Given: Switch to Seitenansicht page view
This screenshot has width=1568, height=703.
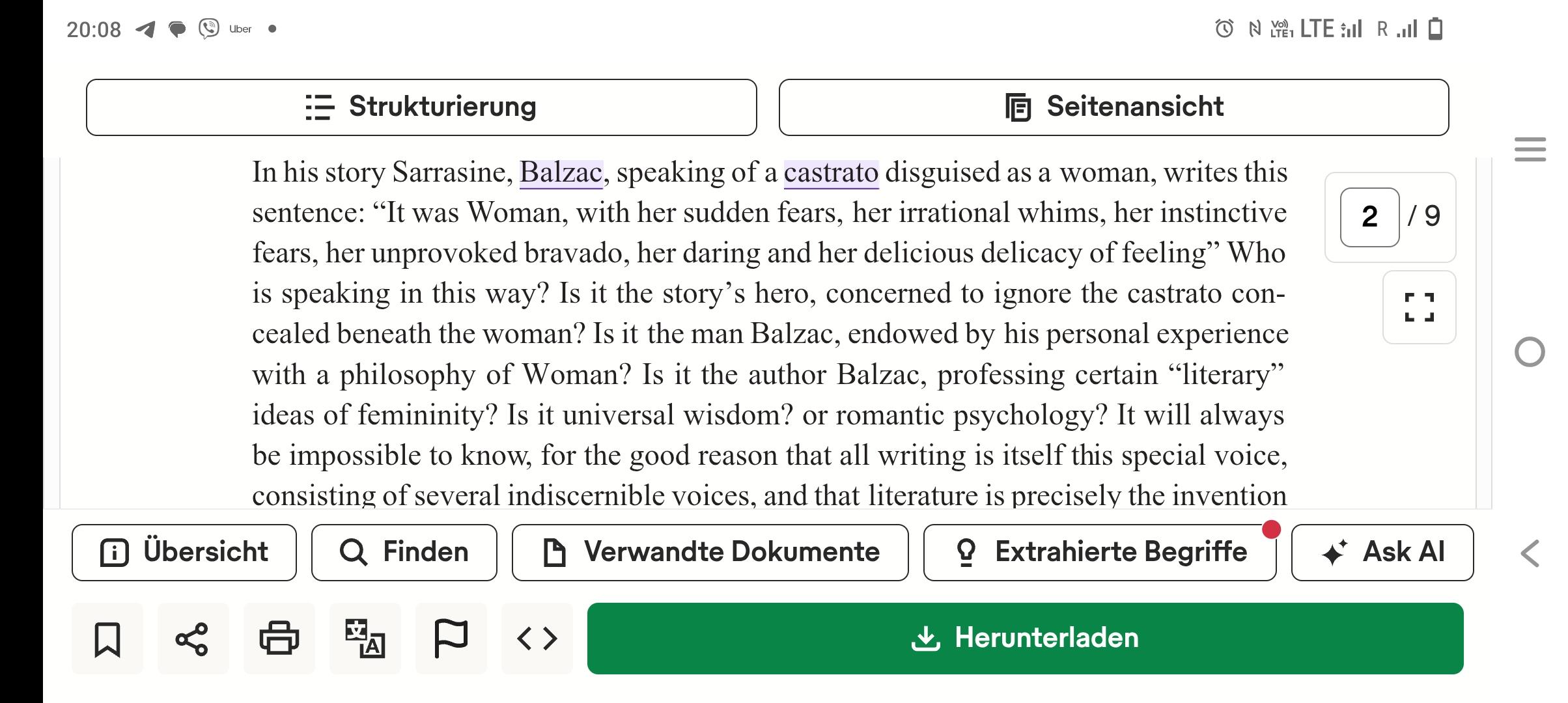Looking at the screenshot, I should (x=1114, y=107).
